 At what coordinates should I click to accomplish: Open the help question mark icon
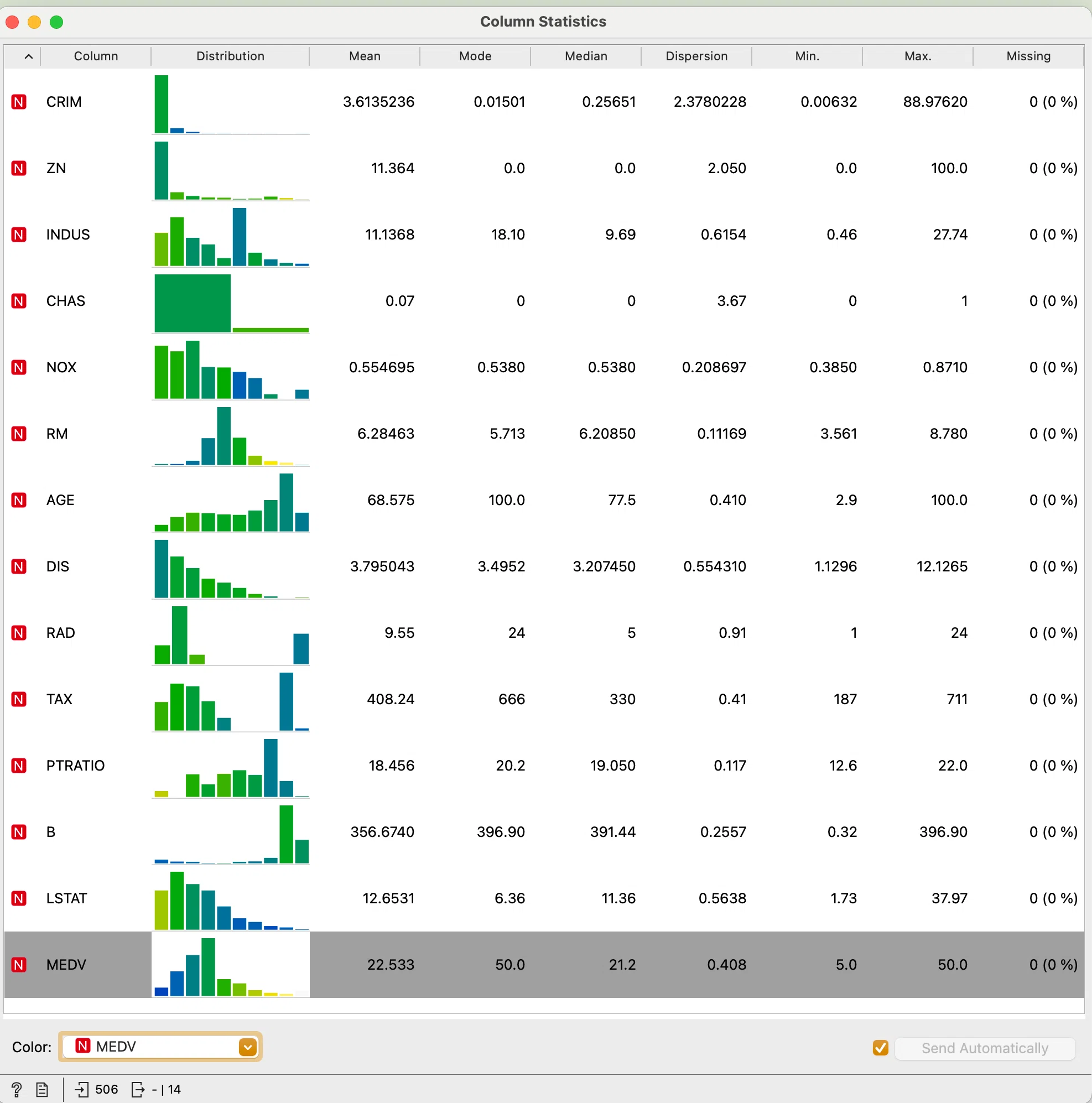(x=17, y=1089)
